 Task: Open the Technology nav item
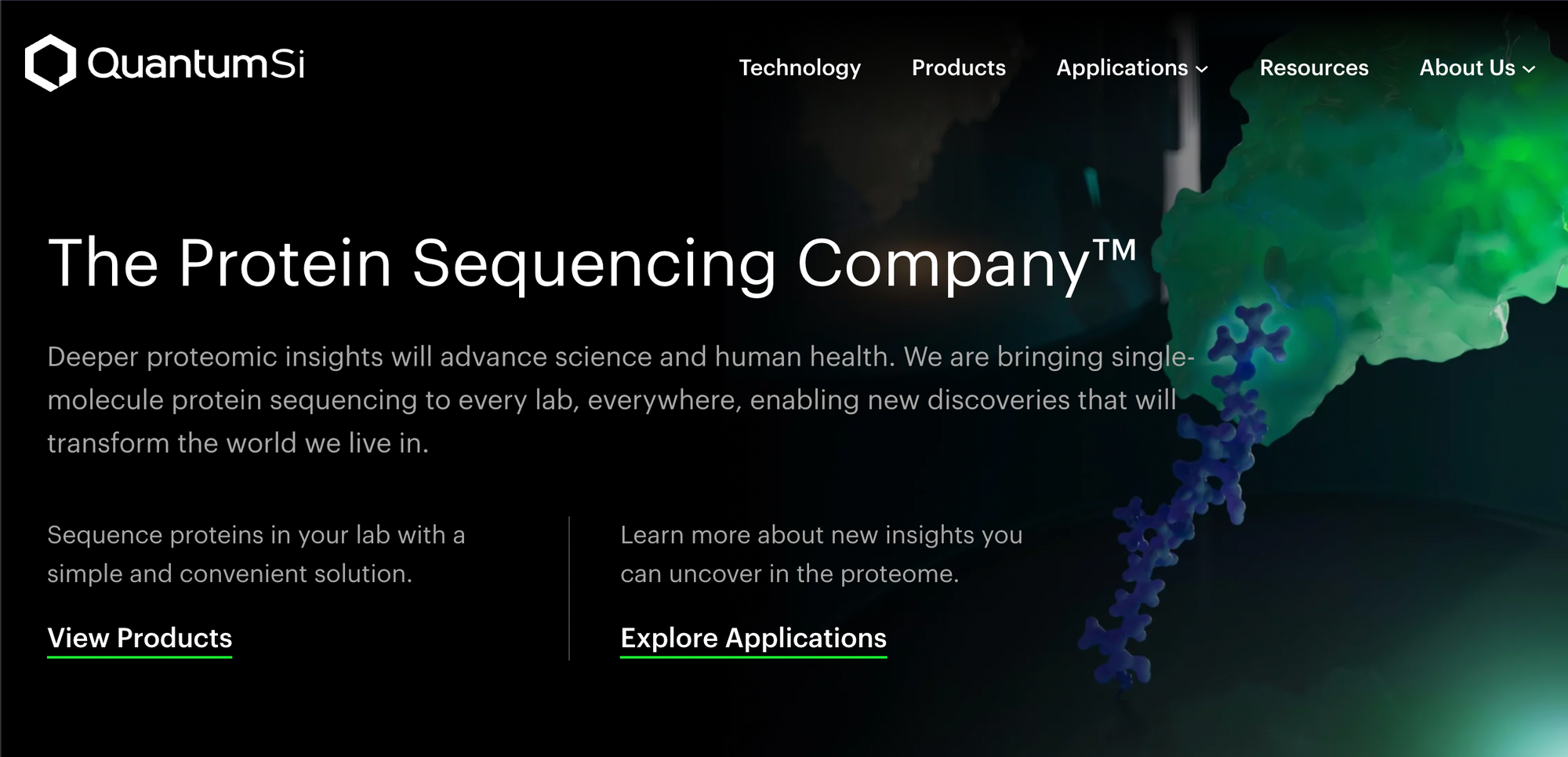800,68
